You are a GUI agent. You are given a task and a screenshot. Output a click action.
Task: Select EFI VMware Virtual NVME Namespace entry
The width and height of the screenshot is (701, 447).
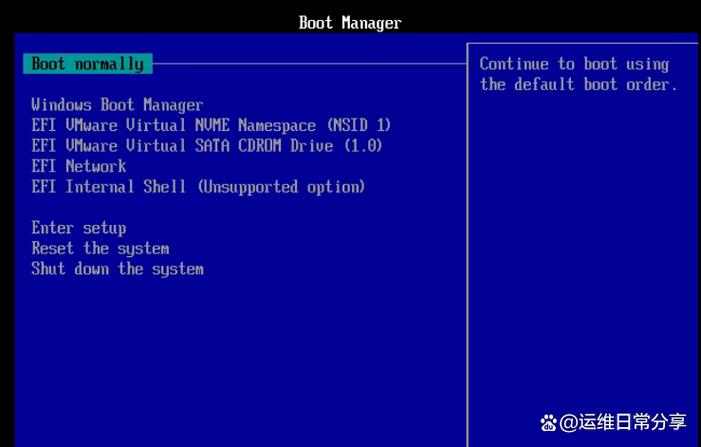tap(211, 125)
